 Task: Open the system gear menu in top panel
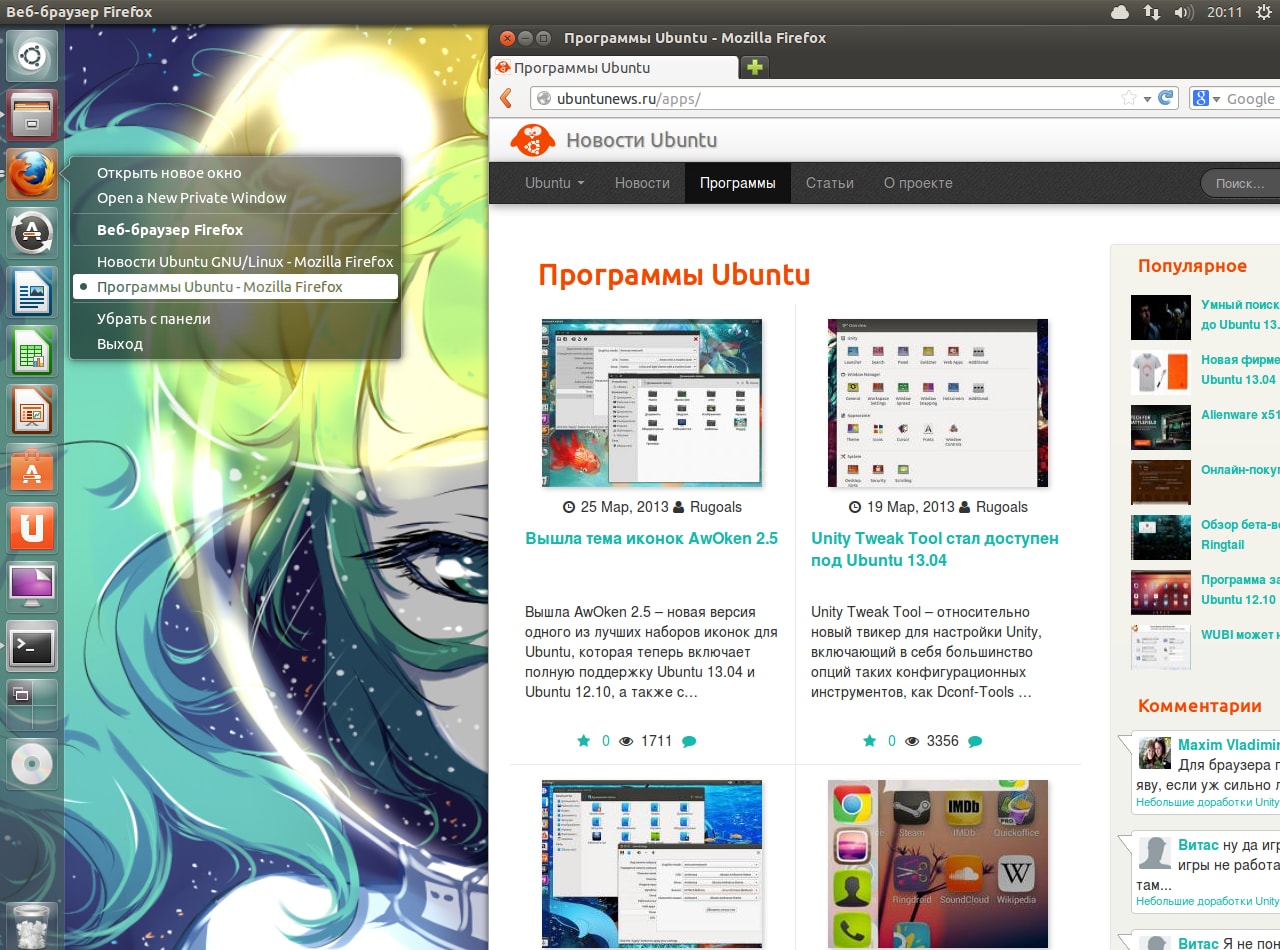(1264, 12)
